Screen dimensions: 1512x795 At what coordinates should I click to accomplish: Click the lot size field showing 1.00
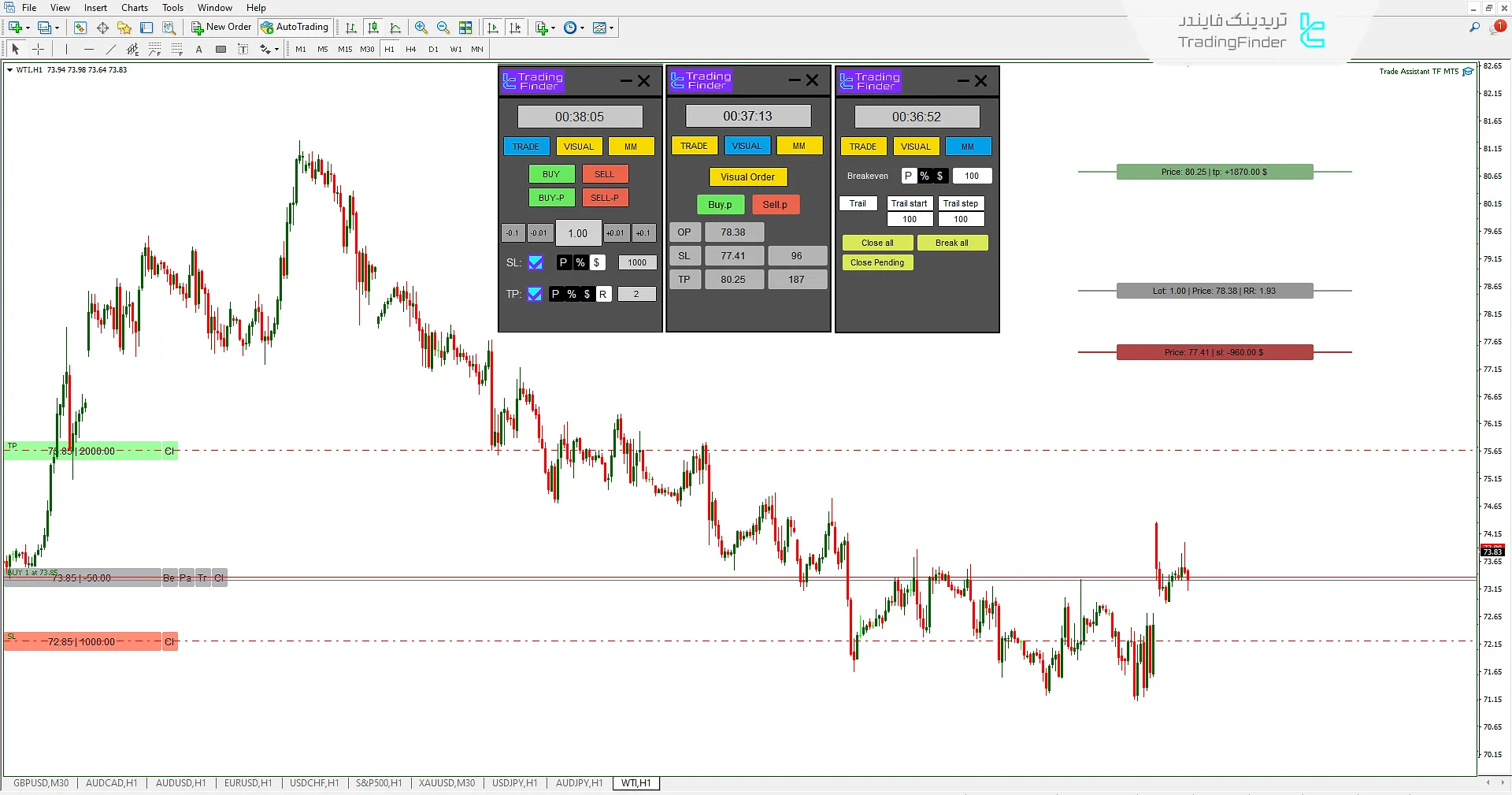(x=578, y=232)
